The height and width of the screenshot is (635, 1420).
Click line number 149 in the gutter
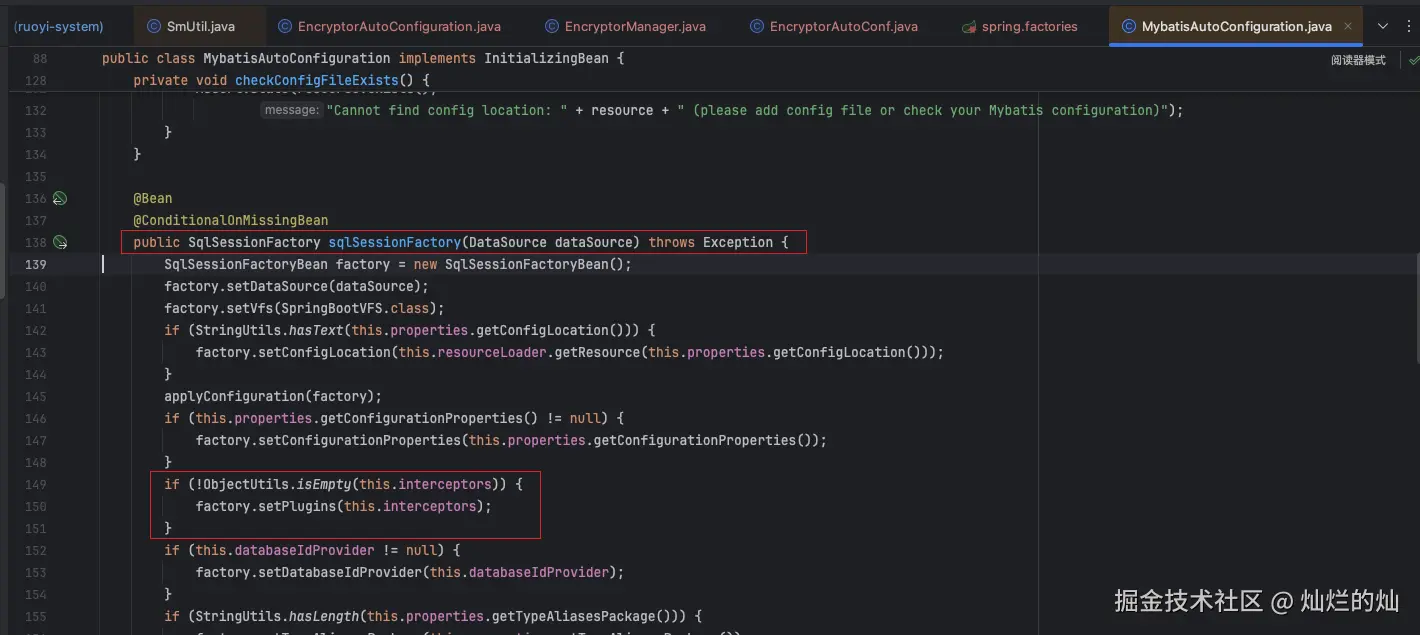click(x=35, y=484)
